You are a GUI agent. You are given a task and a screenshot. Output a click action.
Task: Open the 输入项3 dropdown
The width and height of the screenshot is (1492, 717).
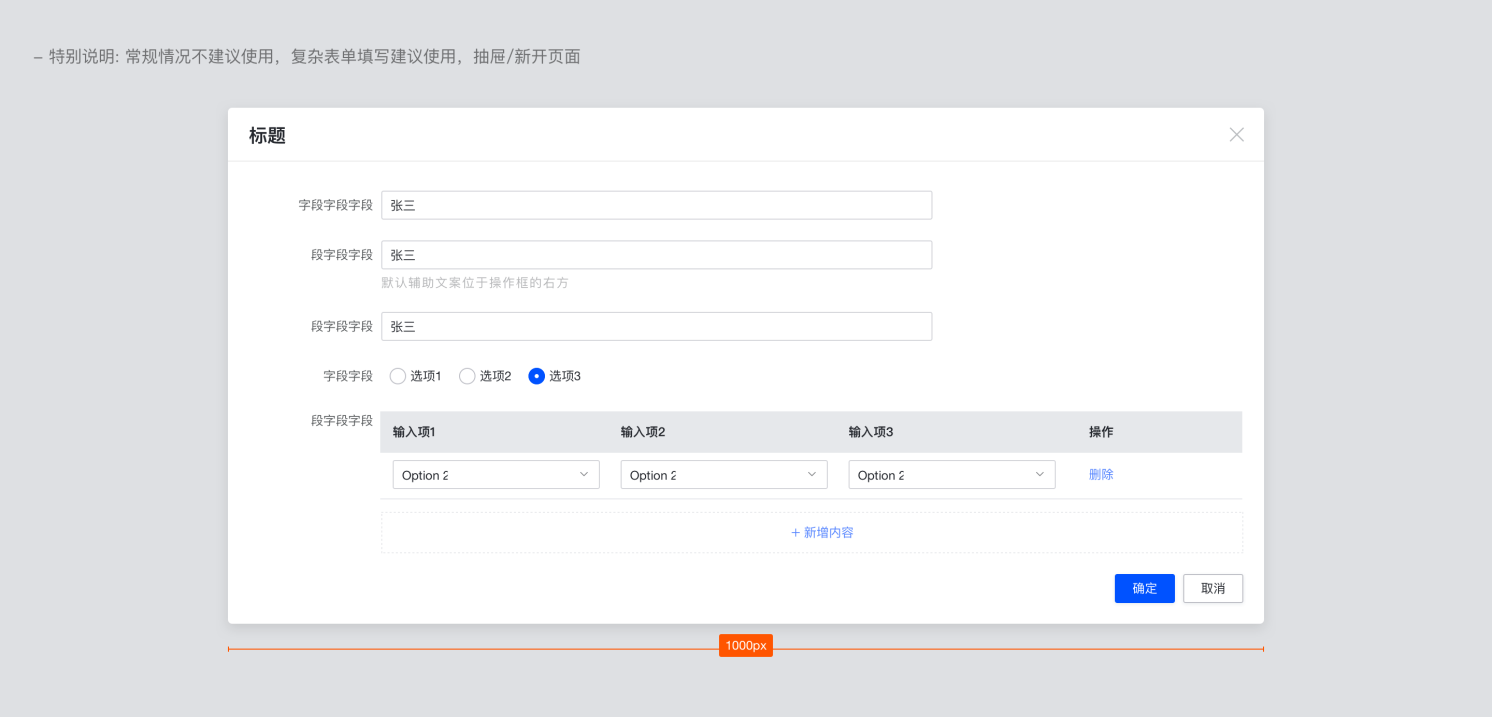[x=952, y=475]
